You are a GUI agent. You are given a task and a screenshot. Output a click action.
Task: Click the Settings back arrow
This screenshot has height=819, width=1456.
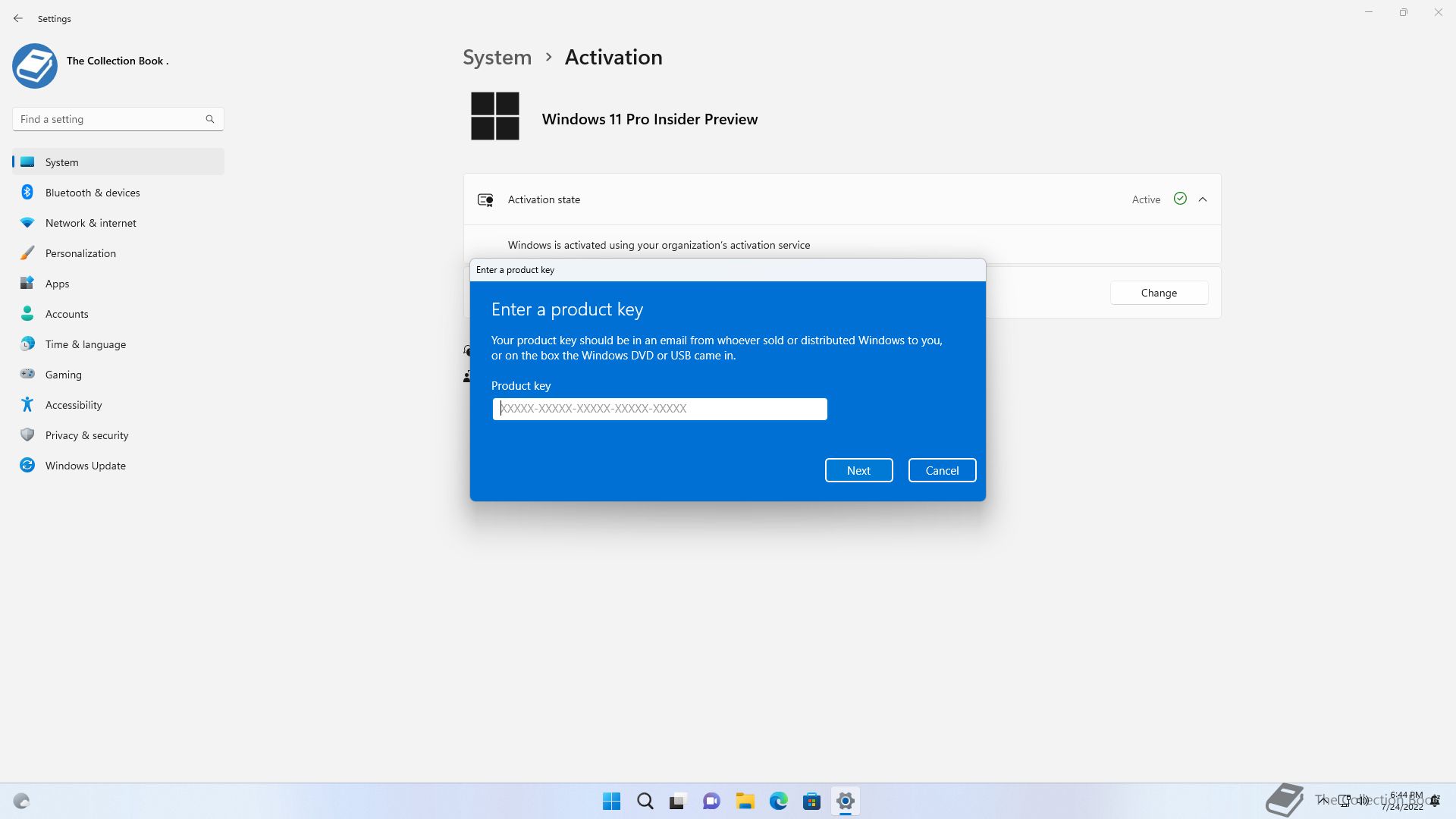tap(18, 18)
